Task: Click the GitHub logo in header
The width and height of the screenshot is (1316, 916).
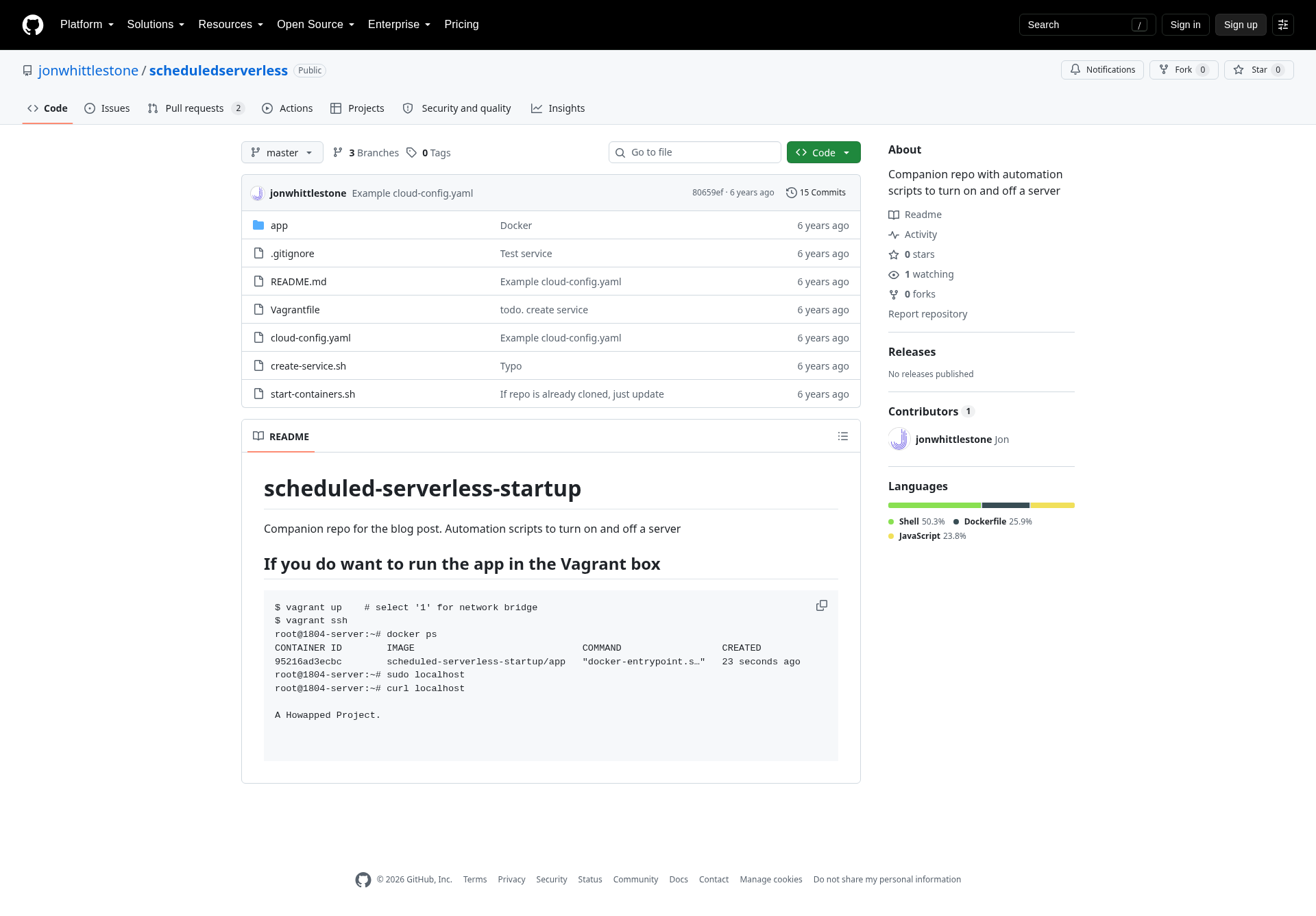Action: pos(33,25)
